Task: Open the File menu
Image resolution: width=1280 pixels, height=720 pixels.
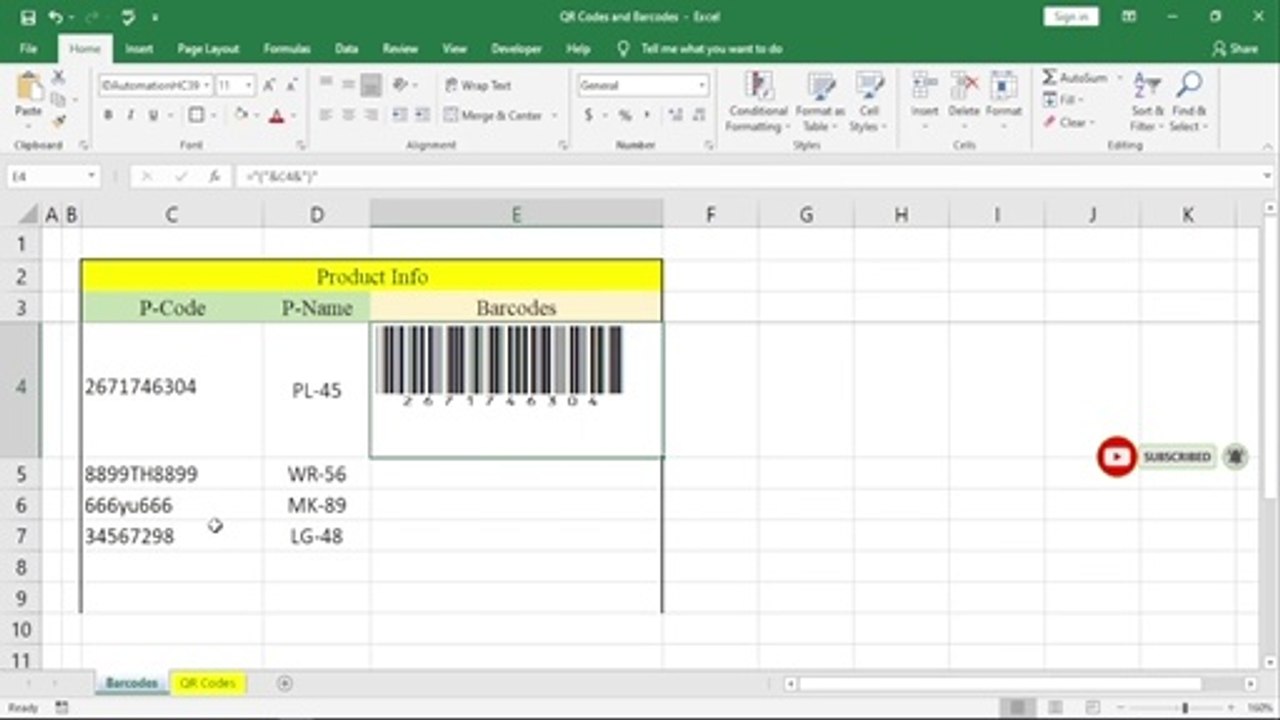Action: pyautogui.click(x=28, y=49)
